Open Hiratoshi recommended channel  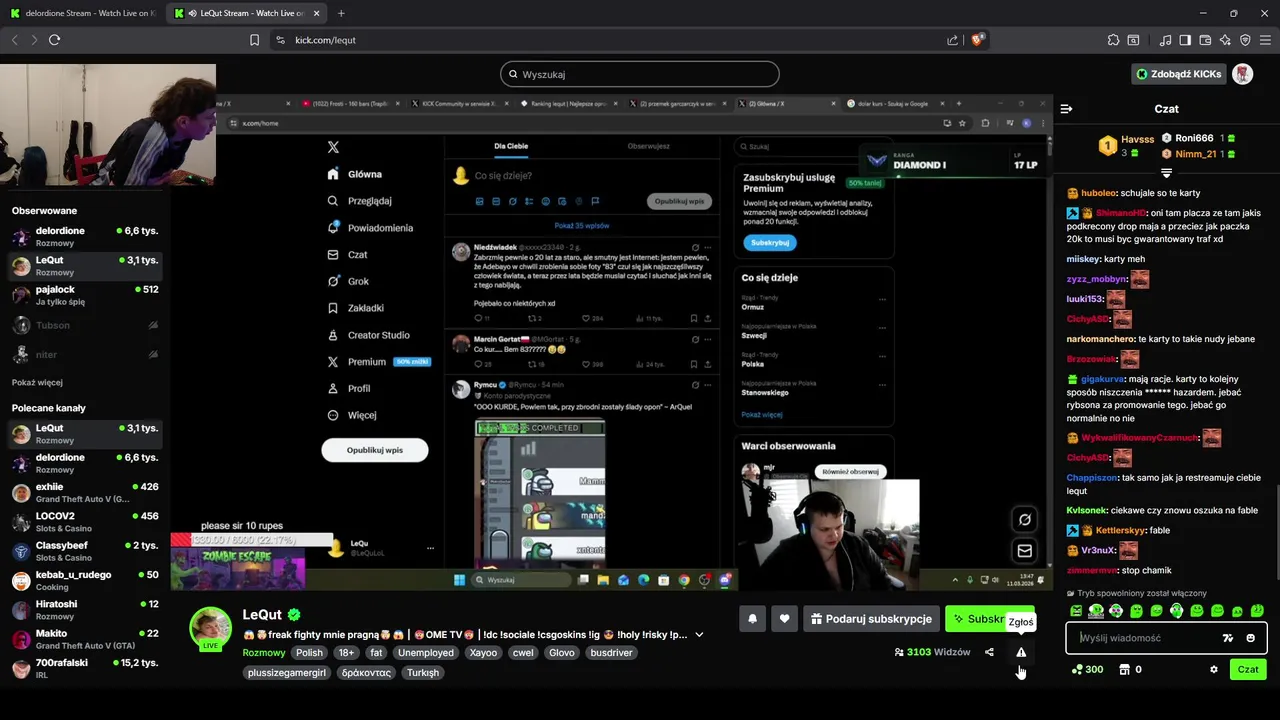pyautogui.click(x=85, y=610)
